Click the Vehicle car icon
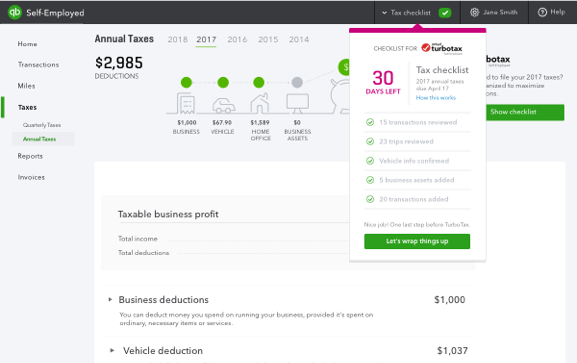577x363 pixels. (x=223, y=105)
